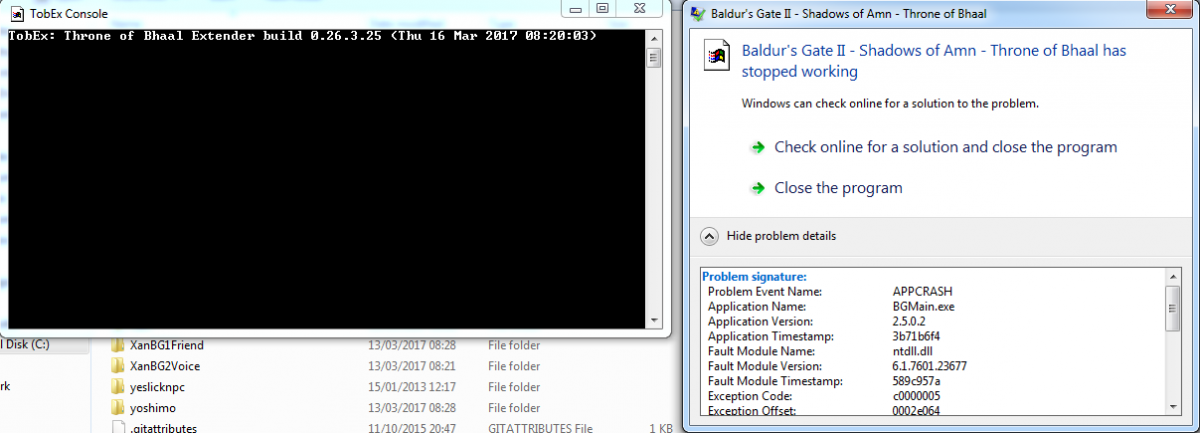Click green arrow beside Check online option
Screen dimensions: 1200x433
point(760,147)
